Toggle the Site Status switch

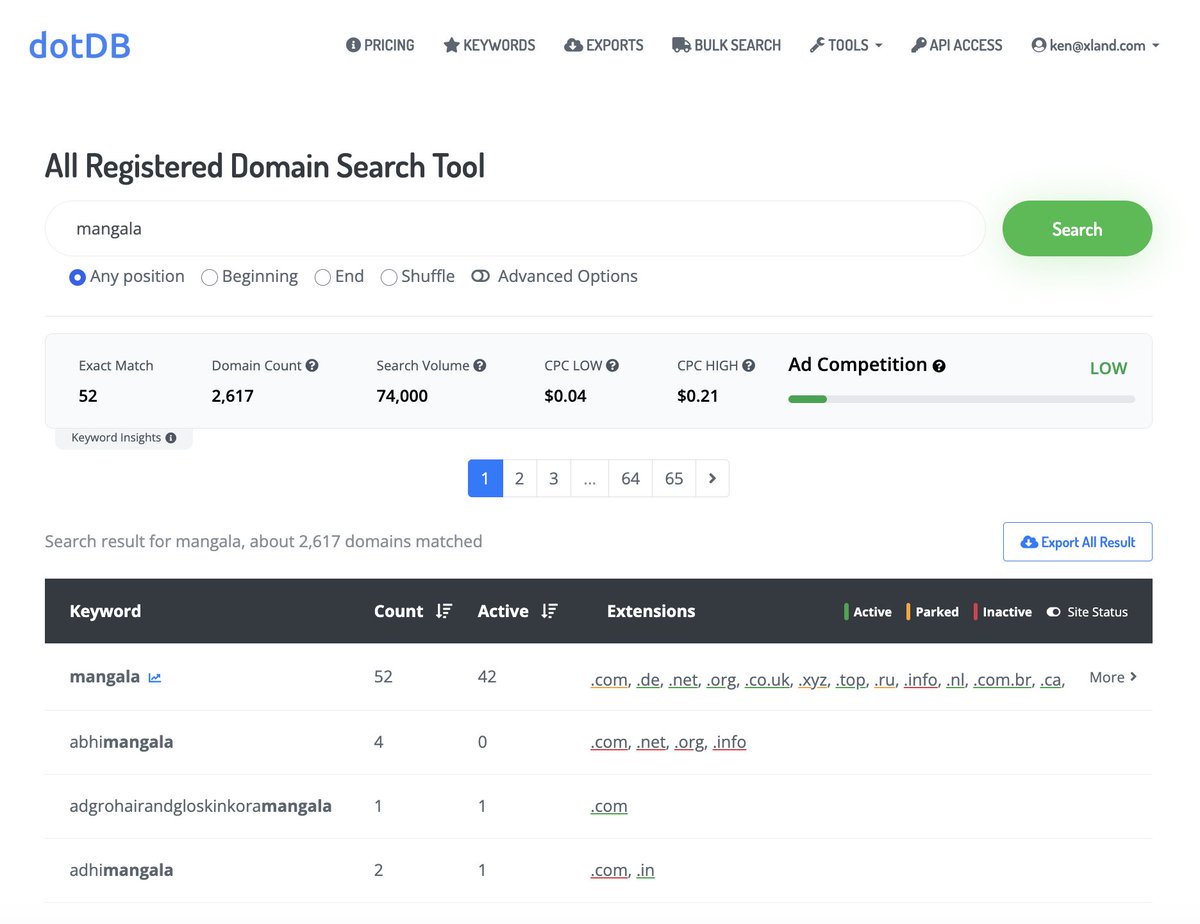[1053, 612]
